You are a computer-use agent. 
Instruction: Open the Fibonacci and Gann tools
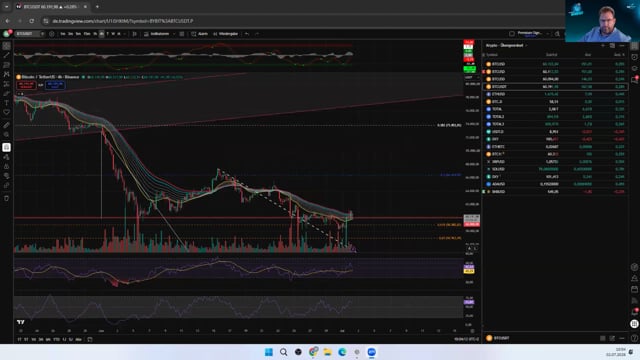(x=7, y=64)
